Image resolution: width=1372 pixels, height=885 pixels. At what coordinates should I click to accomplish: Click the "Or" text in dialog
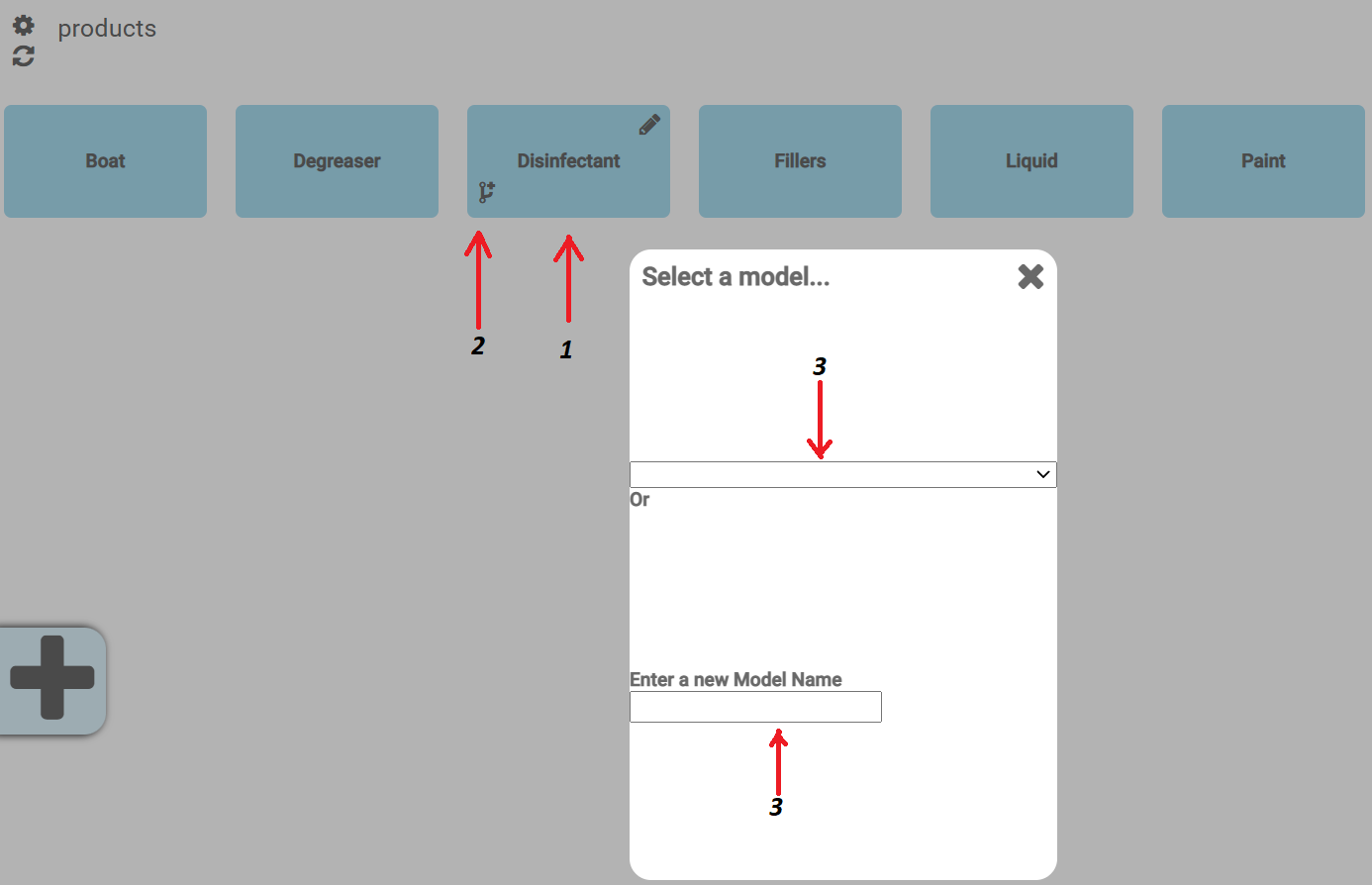click(x=639, y=500)
